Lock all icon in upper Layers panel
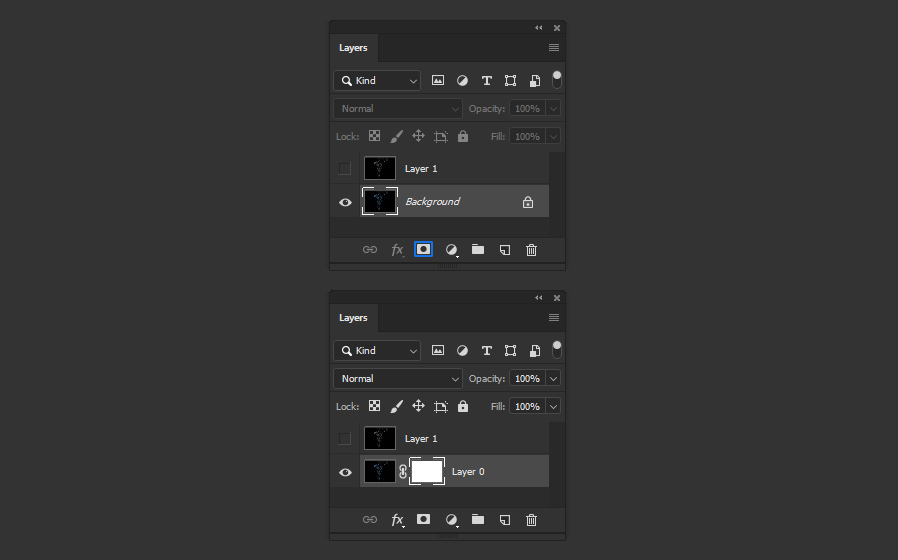The width and height of the screenshot is (898, 560). tap(463, 136)
